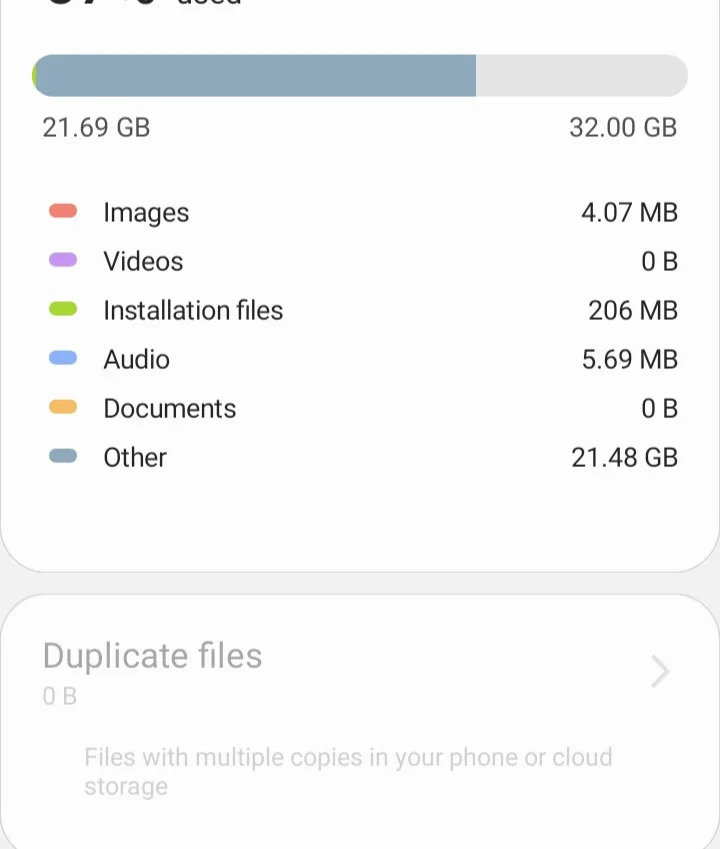Open the Other storage category label
The image size is (720, 849).
pyautogui.click(x=135, y=457)
